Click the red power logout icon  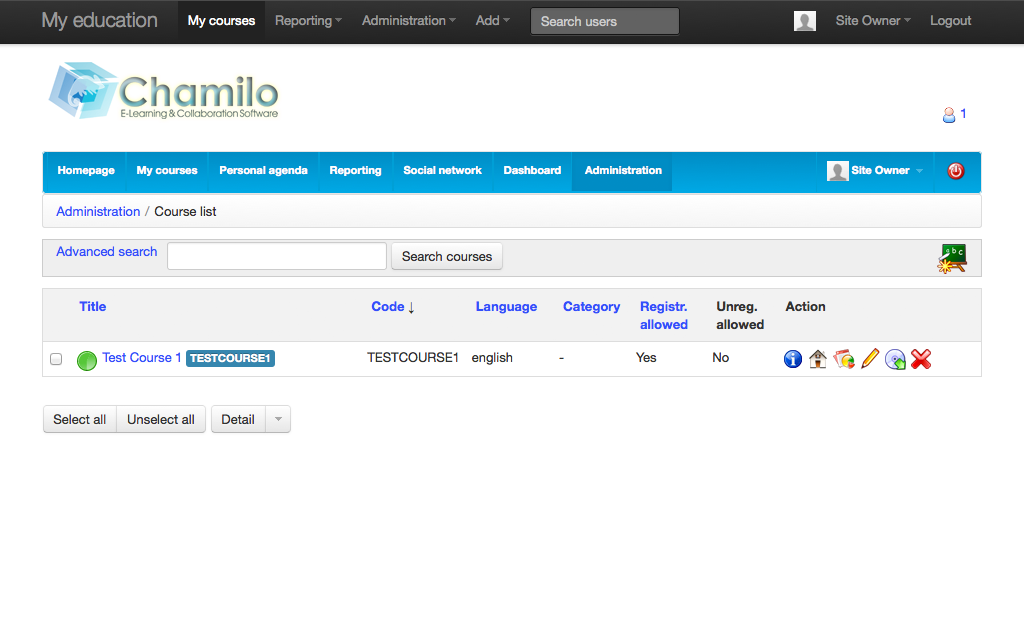click(x=955, y=171)
